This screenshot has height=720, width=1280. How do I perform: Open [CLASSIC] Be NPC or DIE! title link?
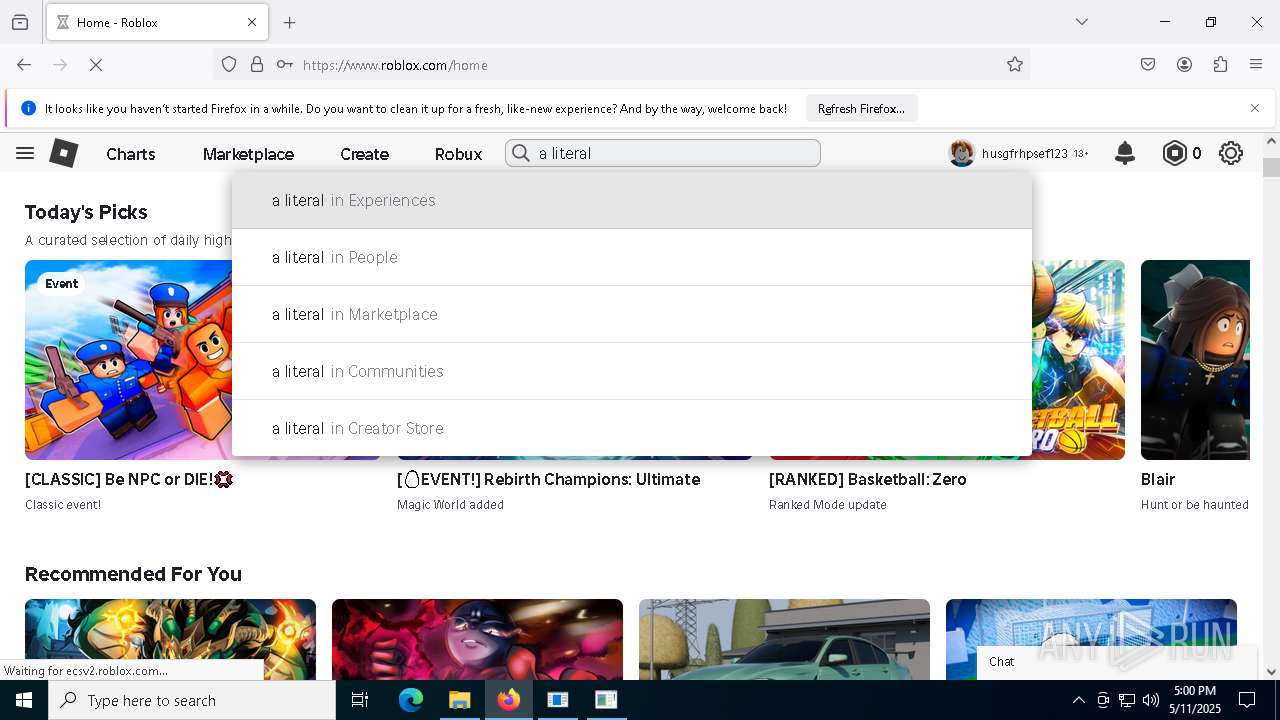point(129,479)
